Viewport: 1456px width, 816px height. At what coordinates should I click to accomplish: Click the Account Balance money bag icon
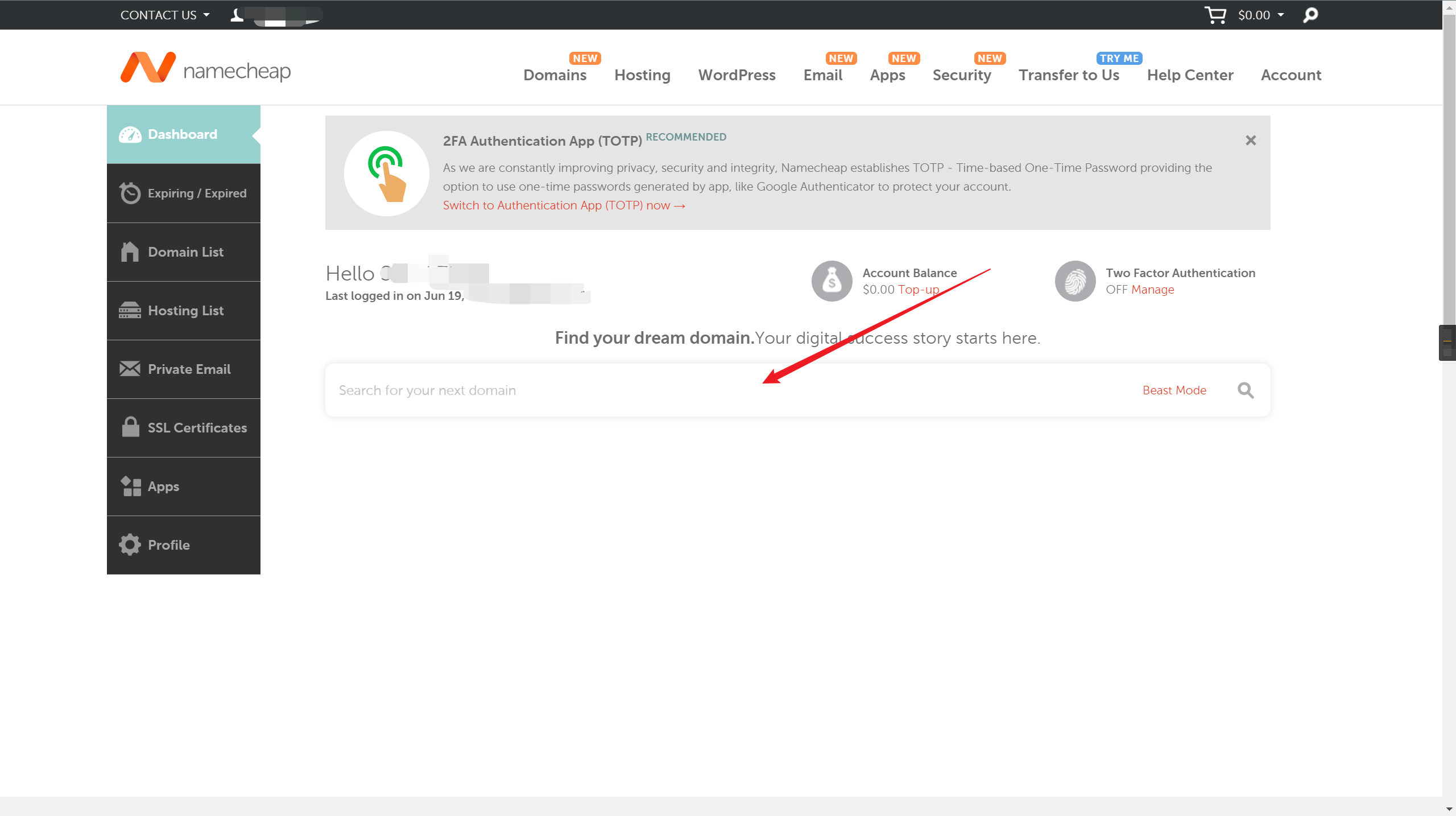coord(832,280)
